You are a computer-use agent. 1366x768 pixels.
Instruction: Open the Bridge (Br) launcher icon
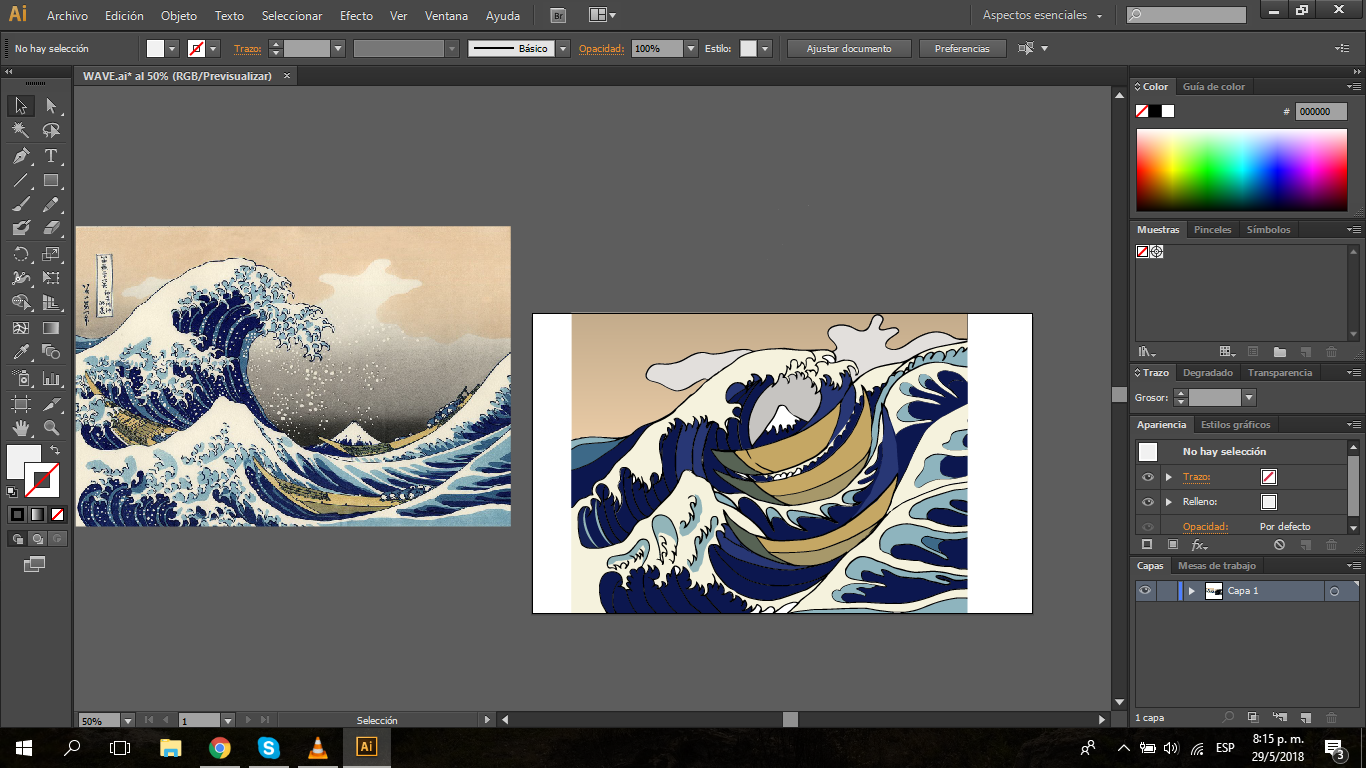click(x=558, y=16)
